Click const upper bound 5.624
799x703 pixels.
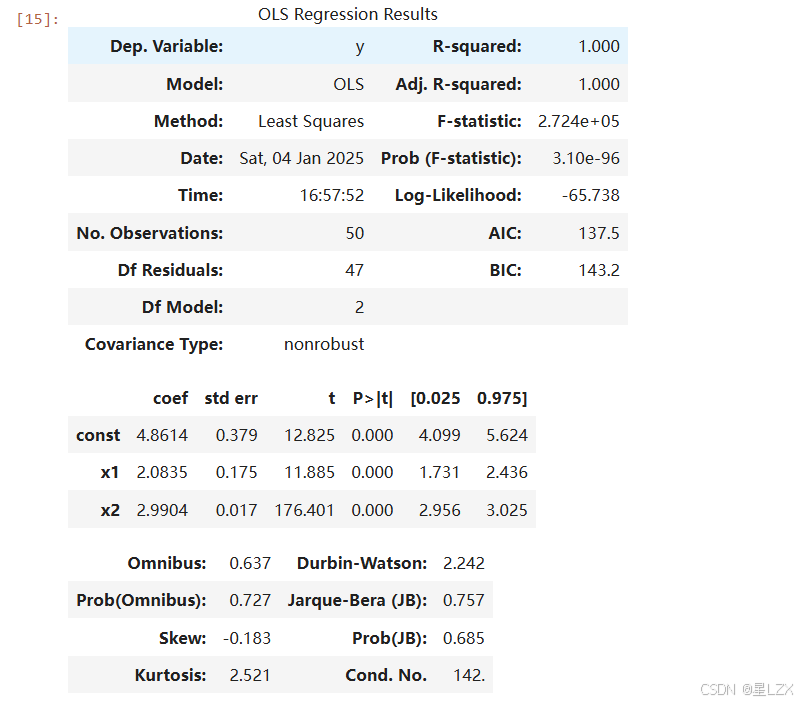pos(507,436)
